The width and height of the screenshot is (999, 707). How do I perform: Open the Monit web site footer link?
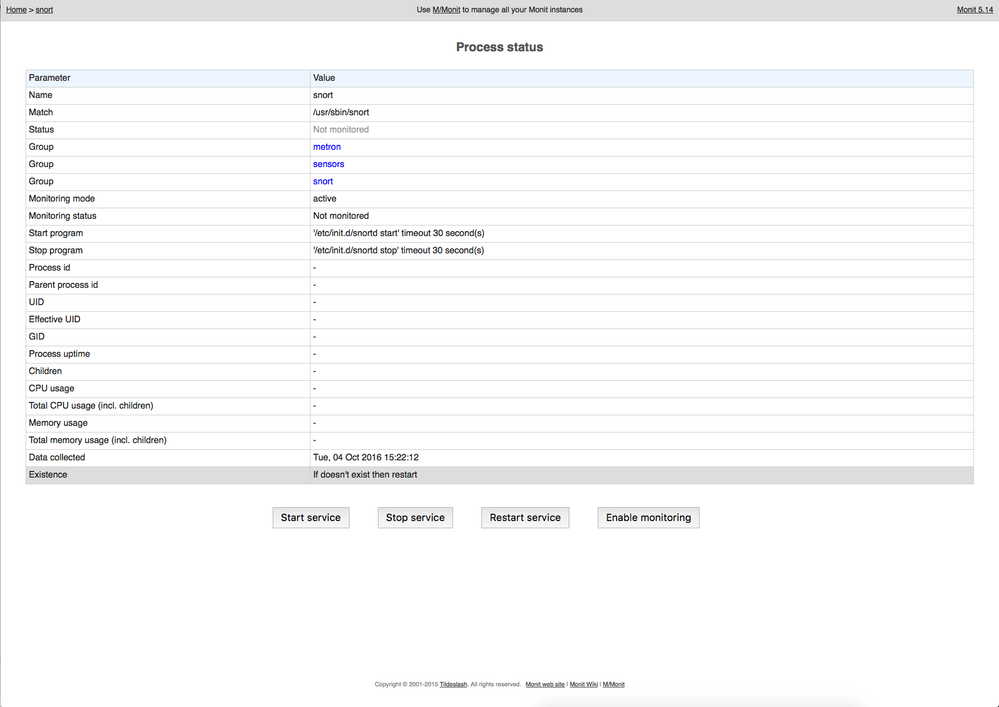545,684
